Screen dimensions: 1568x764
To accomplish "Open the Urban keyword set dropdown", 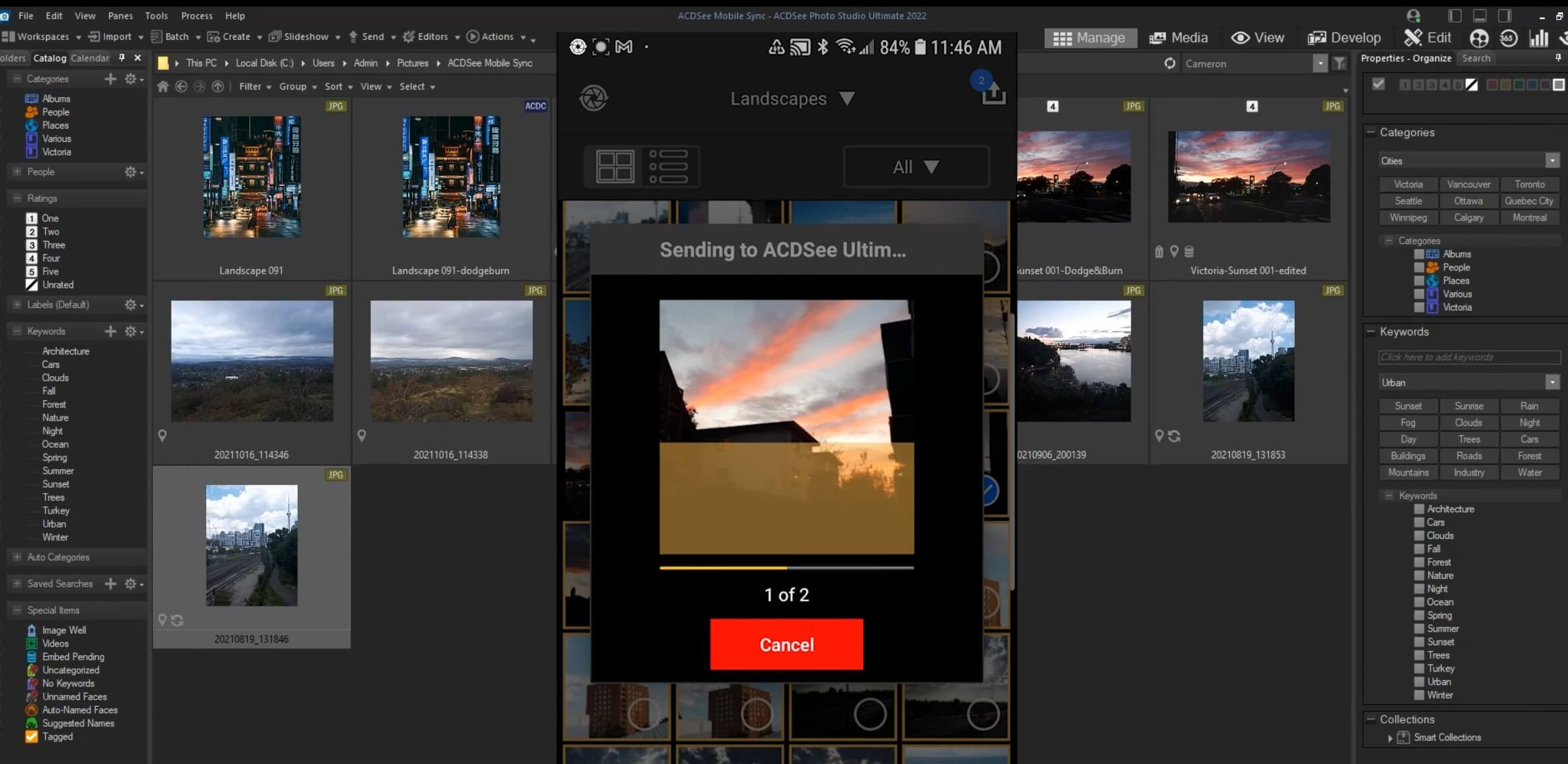I will [1551, 383].
